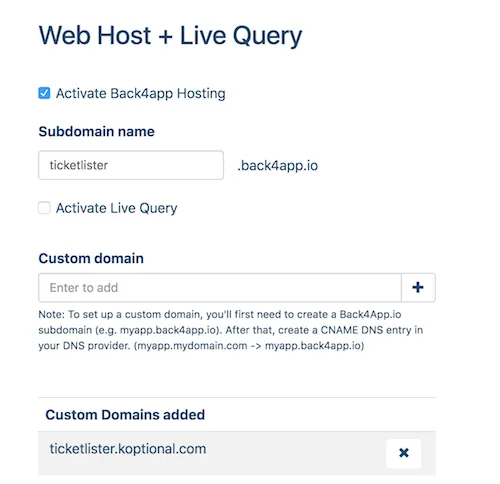Enable the Activate Live Query checkbox

point(44,208)
